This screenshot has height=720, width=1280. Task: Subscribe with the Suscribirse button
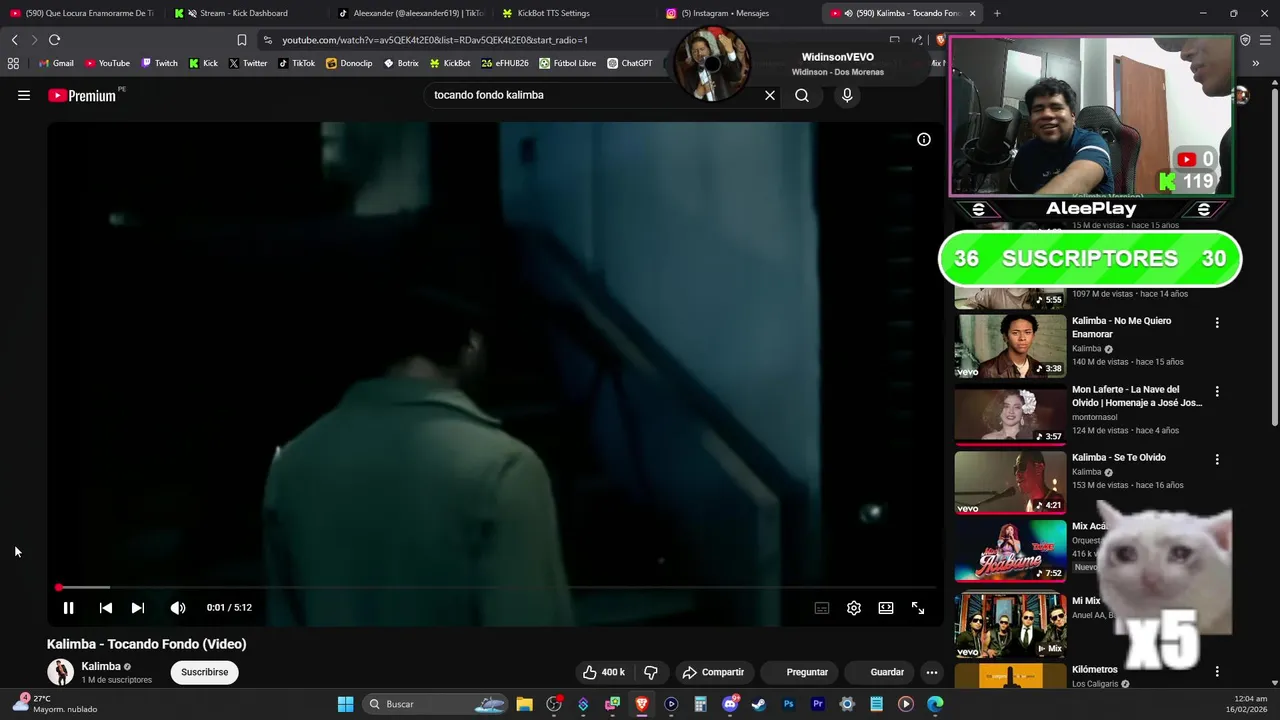[x=205, y=672]
